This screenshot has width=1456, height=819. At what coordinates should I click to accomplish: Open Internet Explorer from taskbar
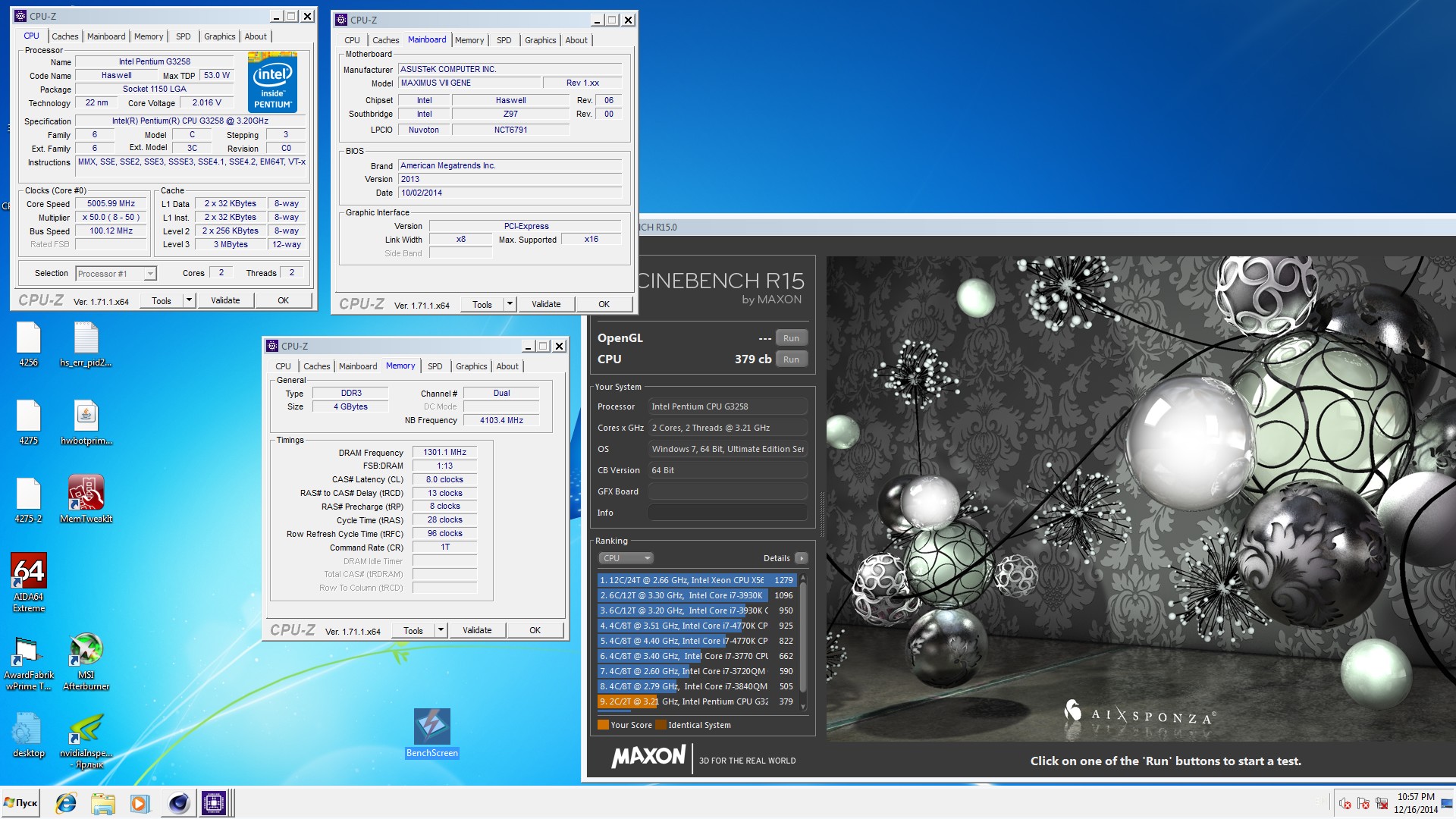click(66, 803)
